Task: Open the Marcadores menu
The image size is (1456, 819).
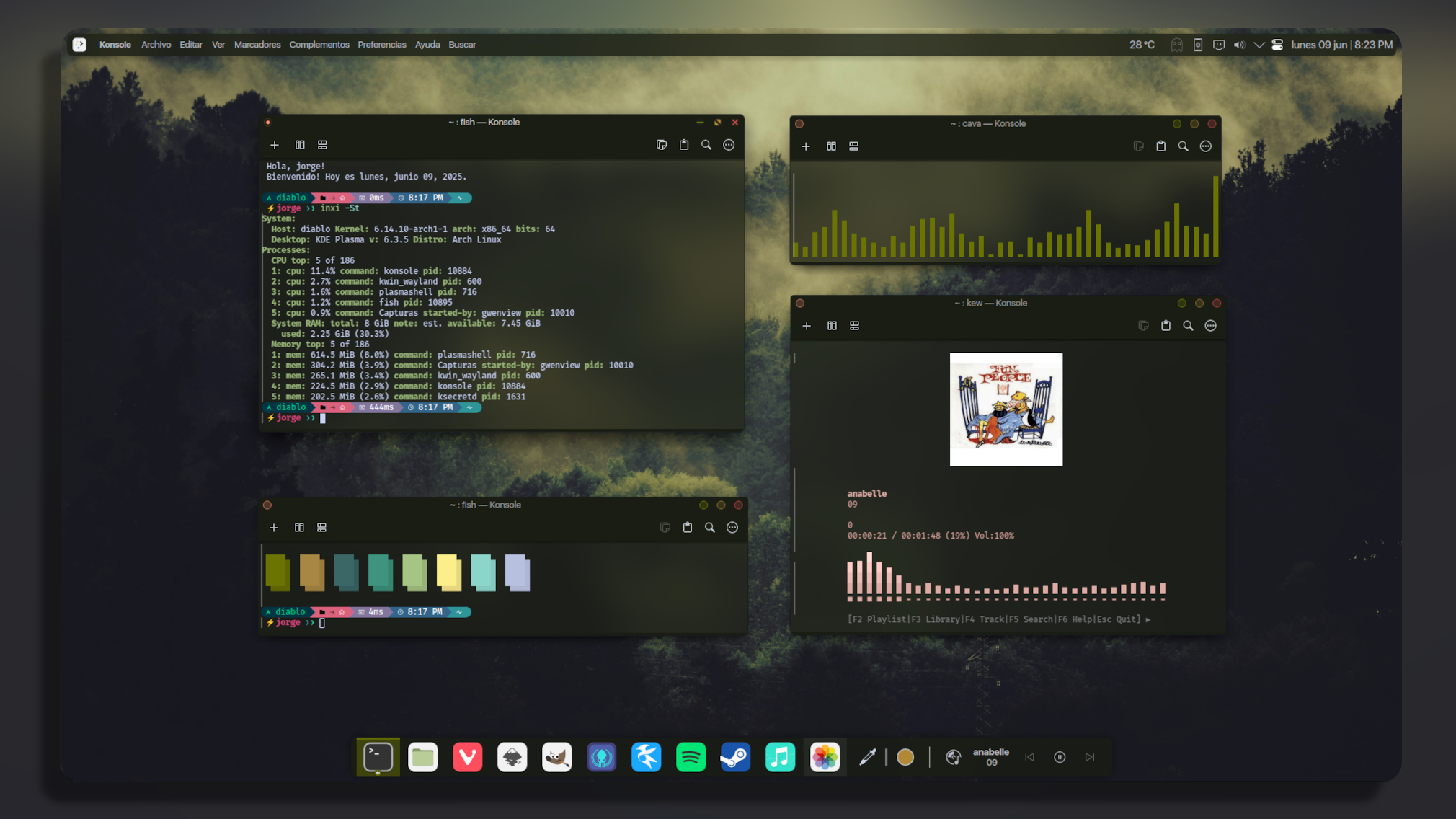Action: tap(257, 45)
